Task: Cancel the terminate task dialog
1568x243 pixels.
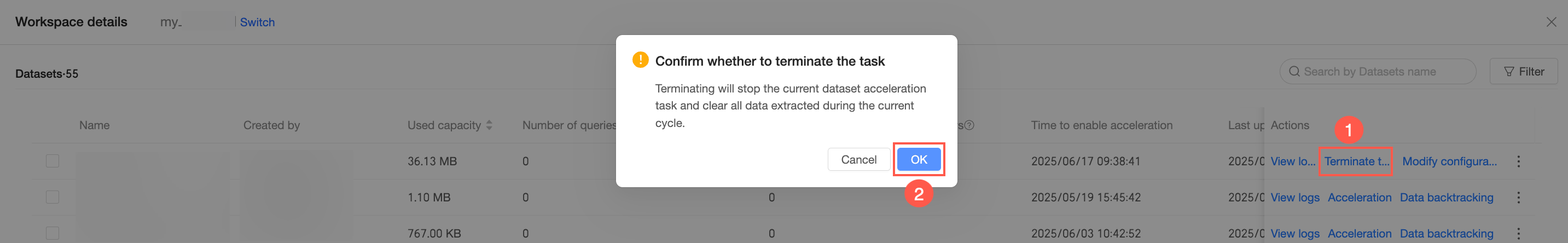Action: 858,160
